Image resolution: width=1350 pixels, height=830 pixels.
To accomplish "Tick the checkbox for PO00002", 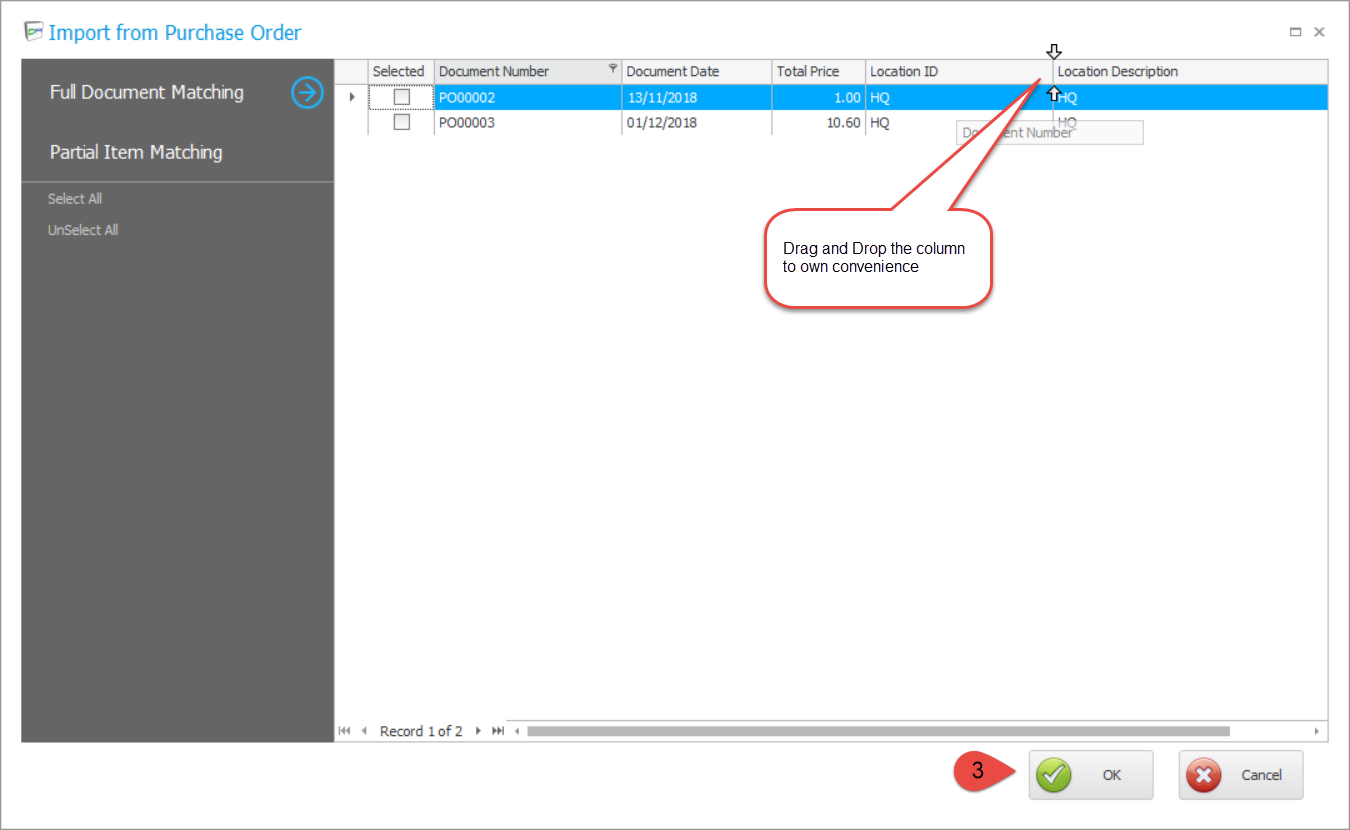I will tap(402, 97).
